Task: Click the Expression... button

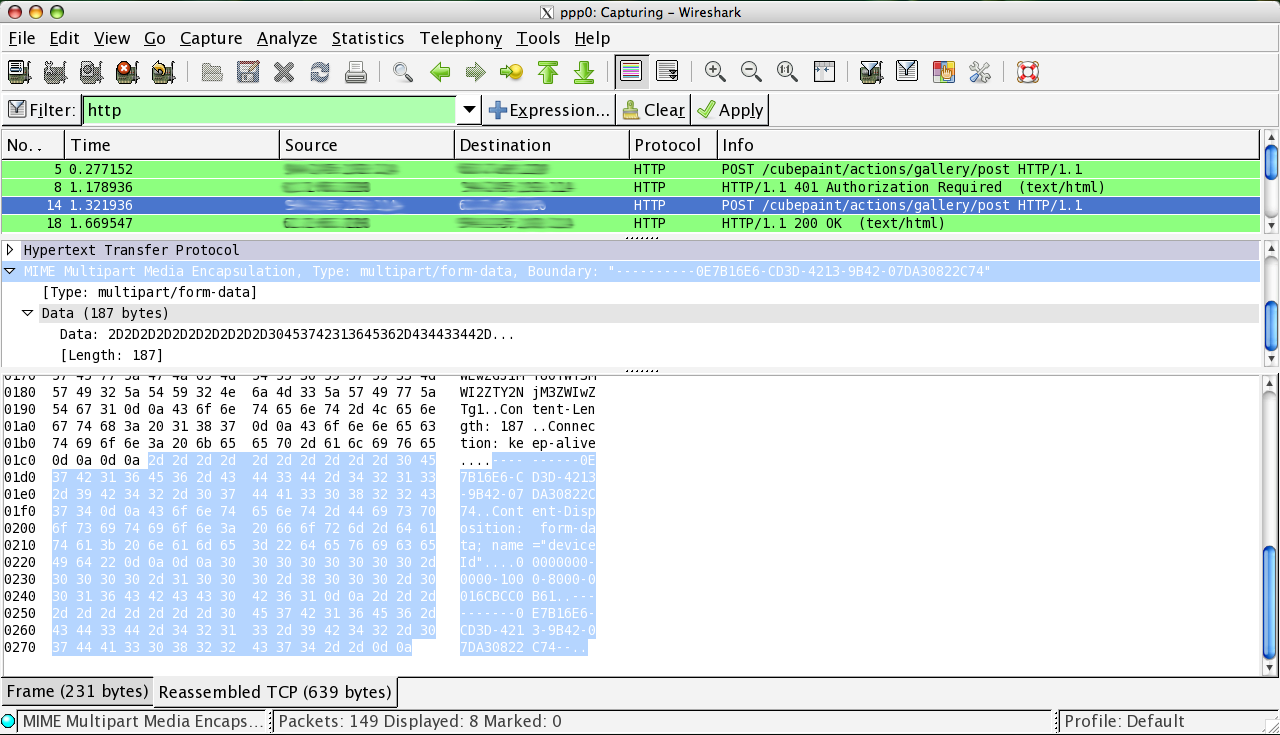Action: 548,110
